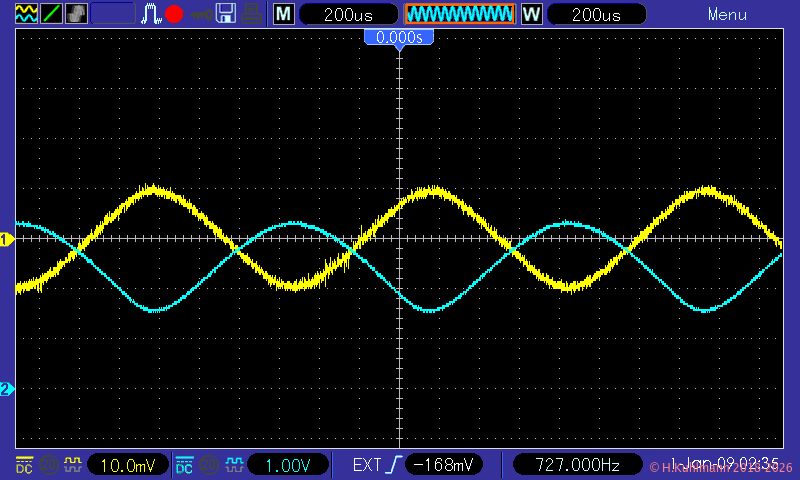This screenshot has width=800, height=480.
Task: Select the window timebase 200us field
Action: pyautogui.click(x=597, y=15)
